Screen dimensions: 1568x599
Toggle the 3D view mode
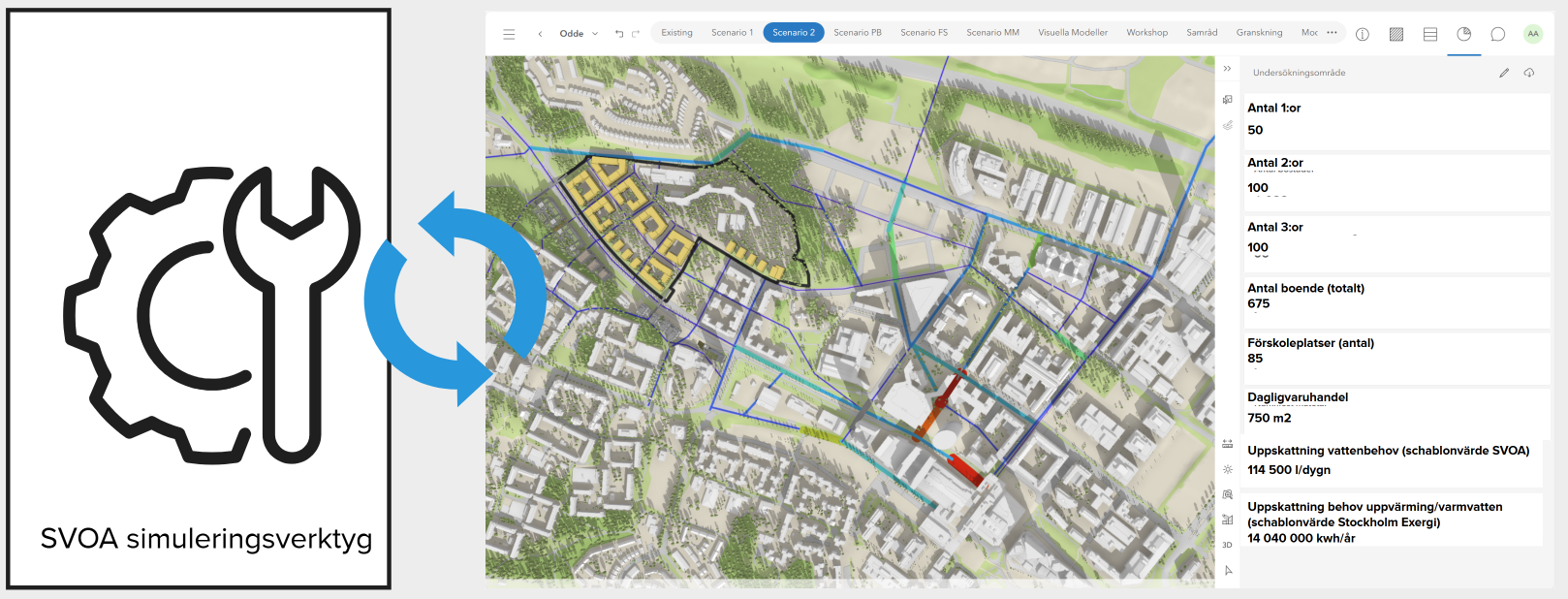(x=1228, y=545)
